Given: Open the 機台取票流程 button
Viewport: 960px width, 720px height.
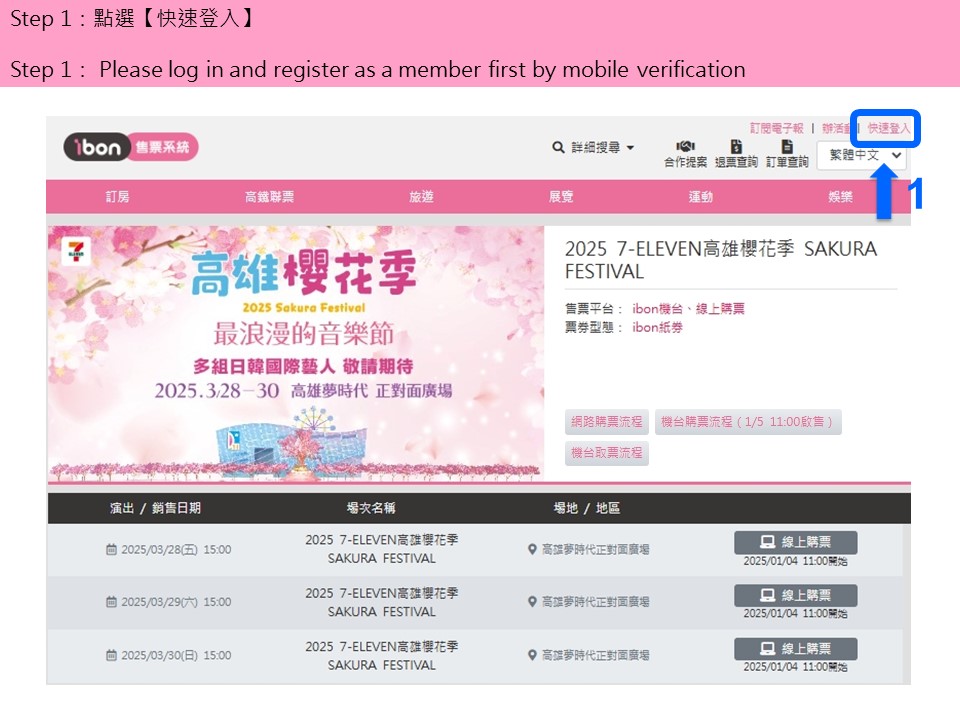Looking at the screenshot, I should (607, 453).
